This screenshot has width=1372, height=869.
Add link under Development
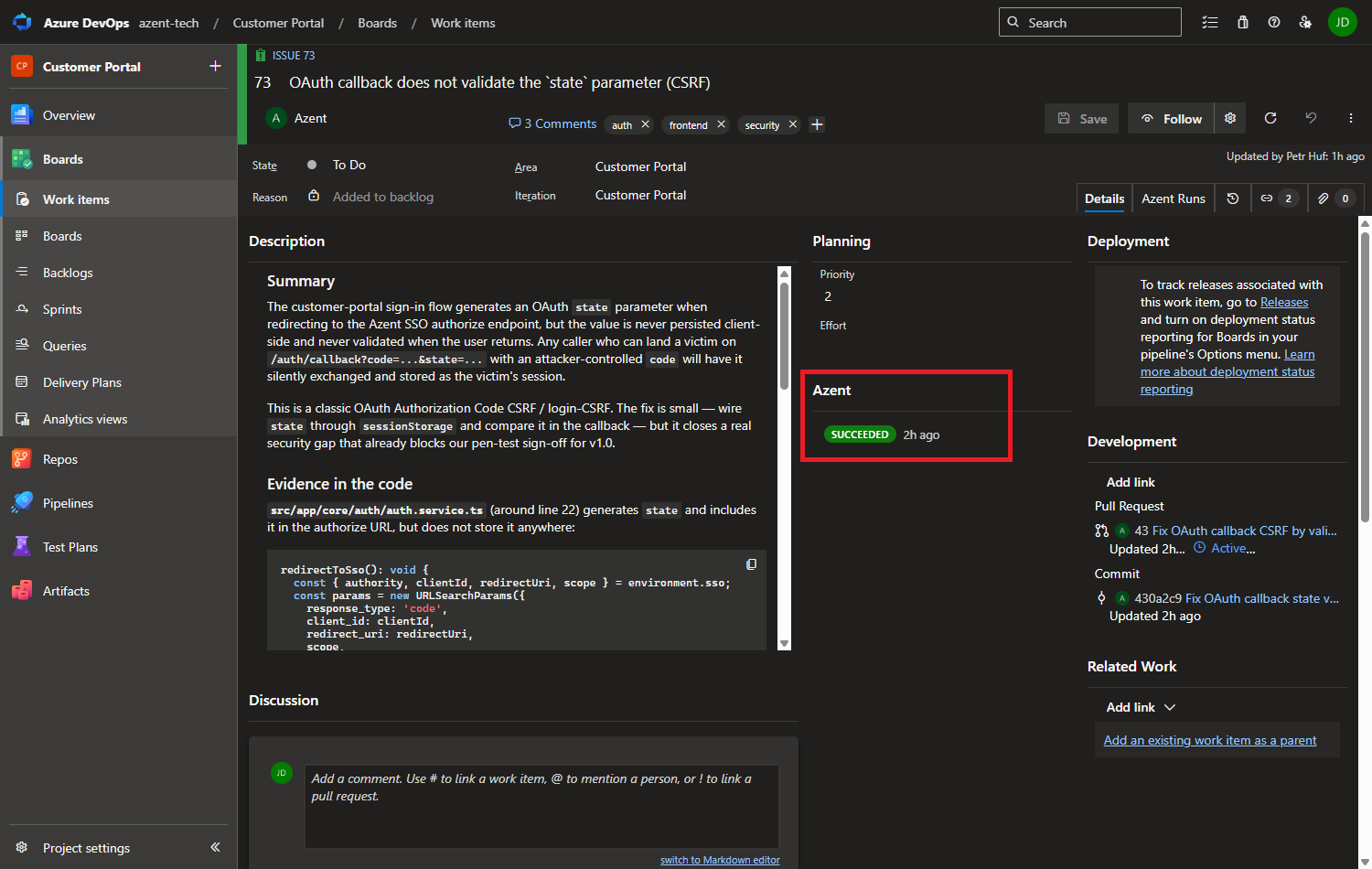(1131, 482)
